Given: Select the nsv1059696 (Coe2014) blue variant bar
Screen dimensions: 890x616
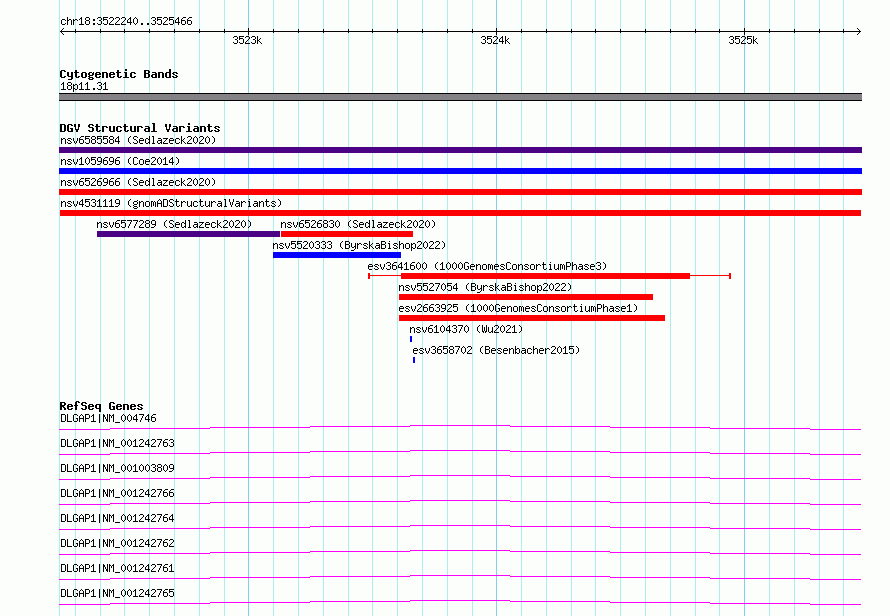Looking at the screenshot, I should pyautogui.click(x=460, y=171).
